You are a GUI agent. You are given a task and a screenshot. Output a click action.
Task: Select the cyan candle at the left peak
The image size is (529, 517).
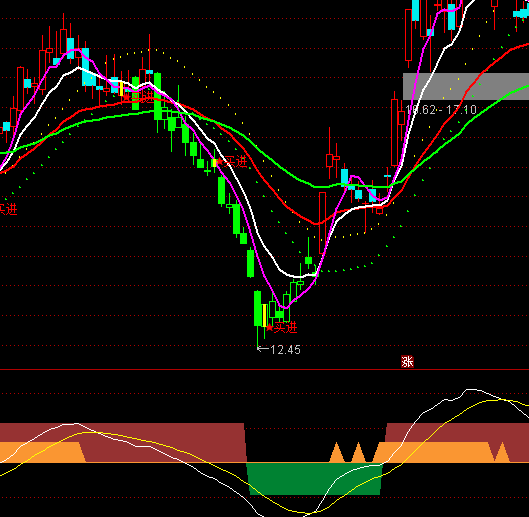(71, 49)
